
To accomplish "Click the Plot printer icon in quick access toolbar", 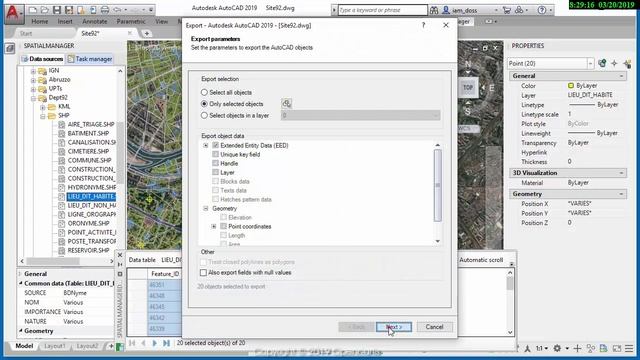I will (105, 9).
